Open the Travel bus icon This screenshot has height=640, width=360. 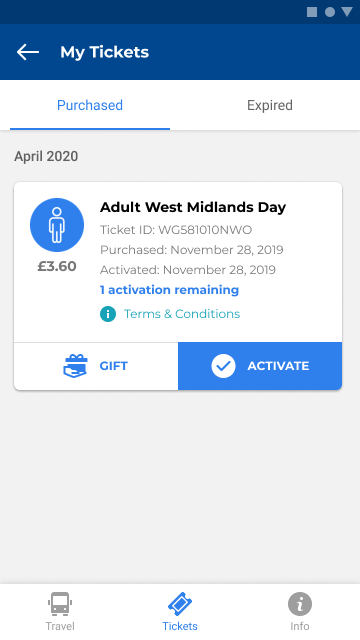click(60, 604)
